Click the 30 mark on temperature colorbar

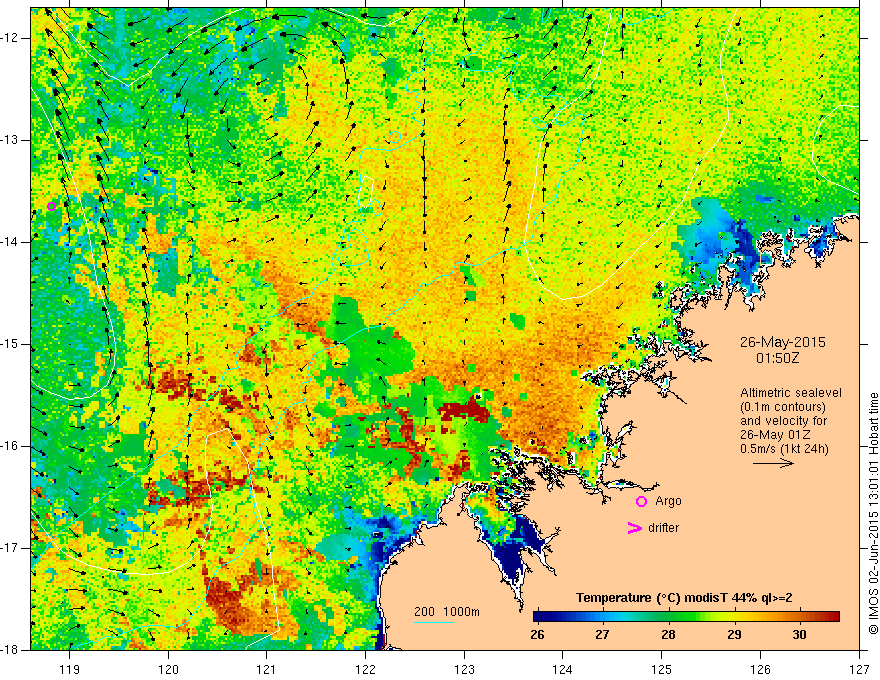[x=799, y=635]
